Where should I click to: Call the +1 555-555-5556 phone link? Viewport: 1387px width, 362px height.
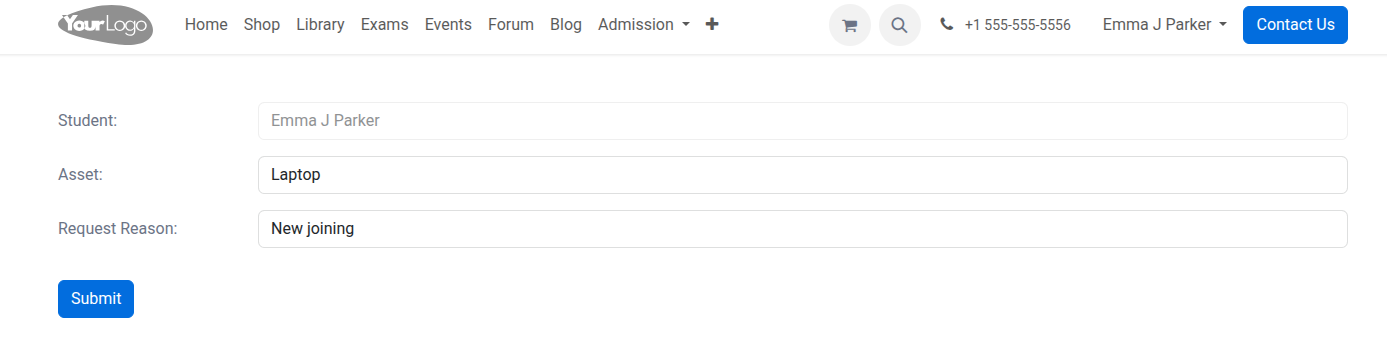[1017, 25]
